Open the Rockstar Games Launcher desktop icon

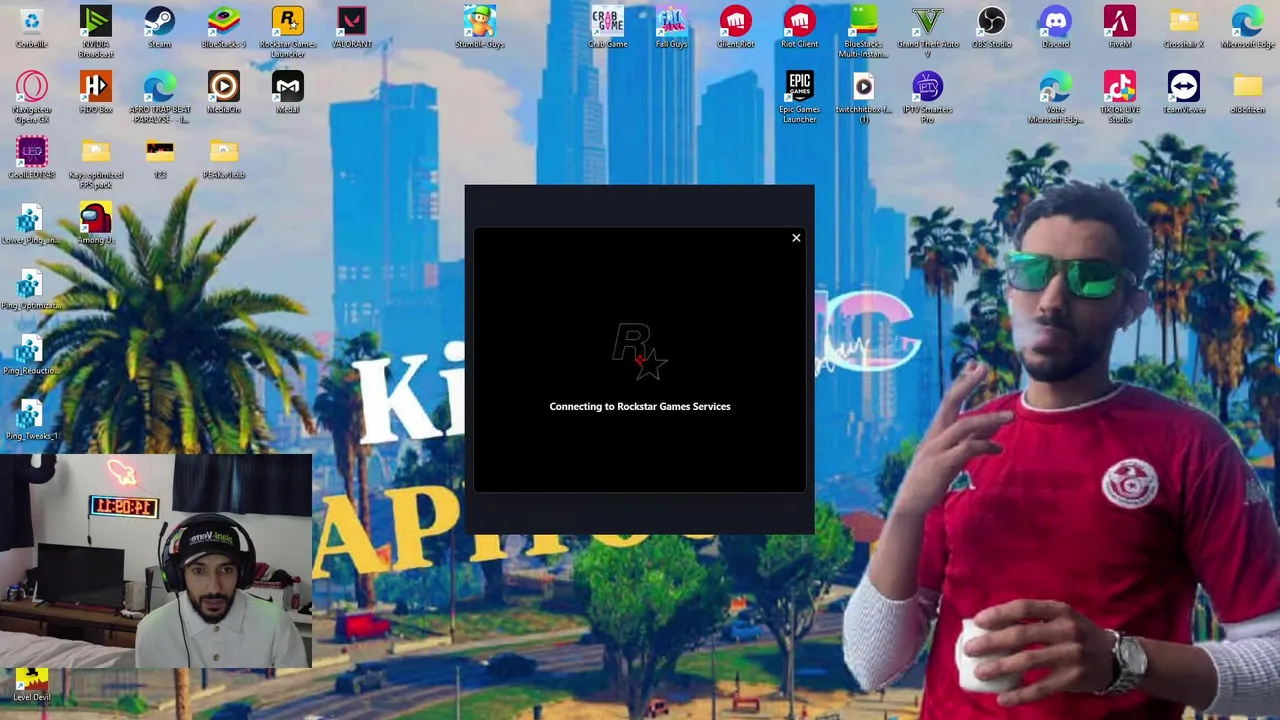(x=288, y=32)
